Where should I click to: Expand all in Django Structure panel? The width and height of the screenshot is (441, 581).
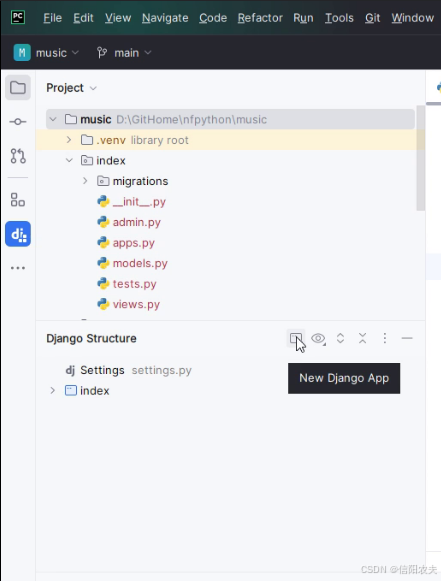point(340,338)
